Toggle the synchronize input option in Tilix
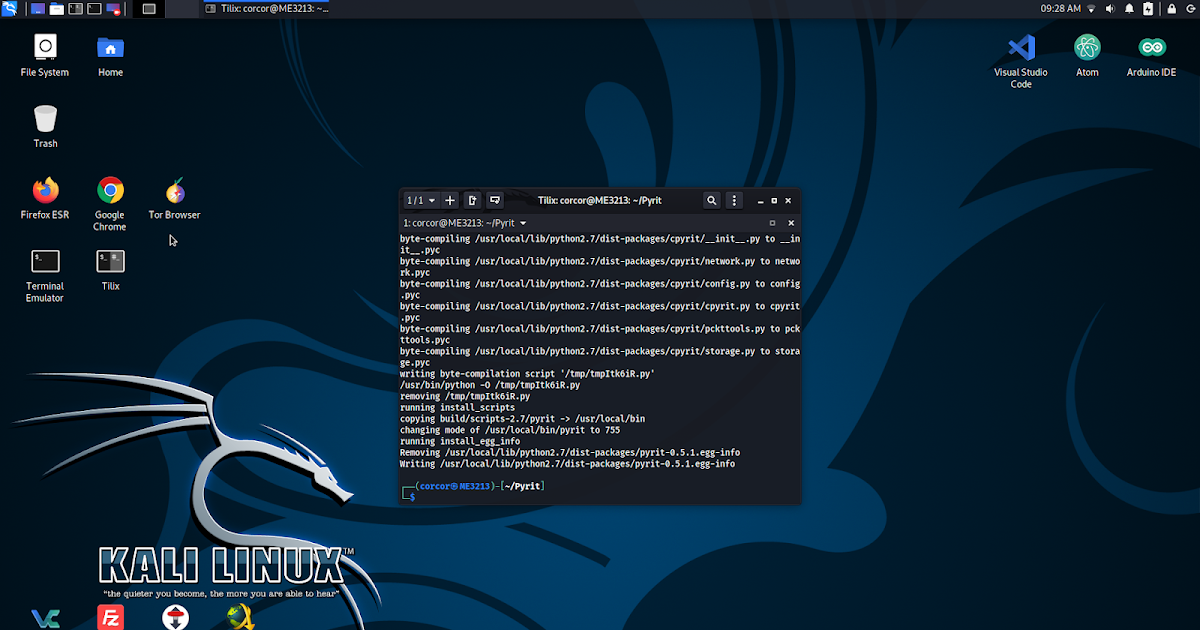The image size is (1200, 630). 494,200
